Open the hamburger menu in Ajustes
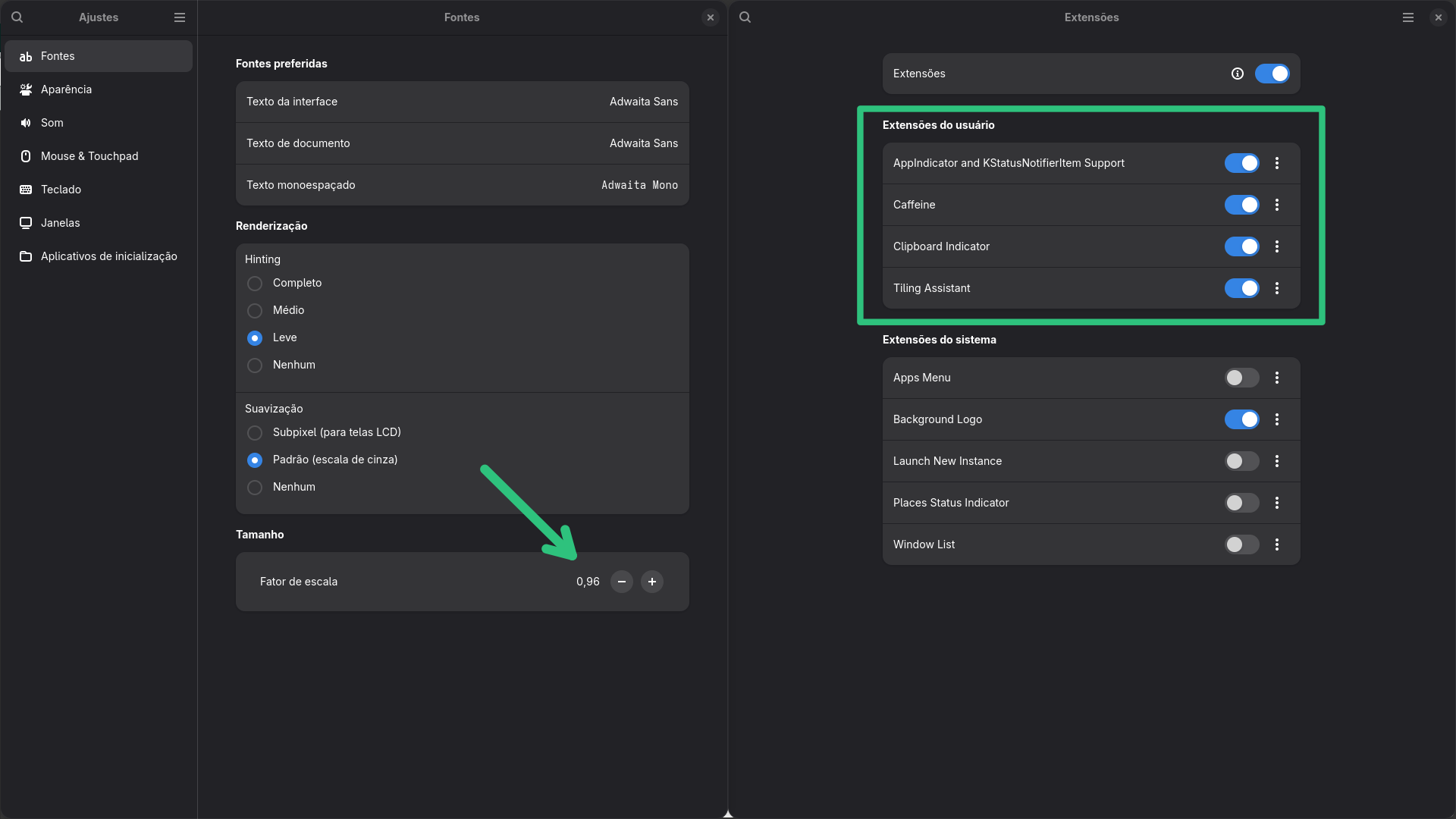Screen dimensions: 1456x819 click(x=180, y=17)
